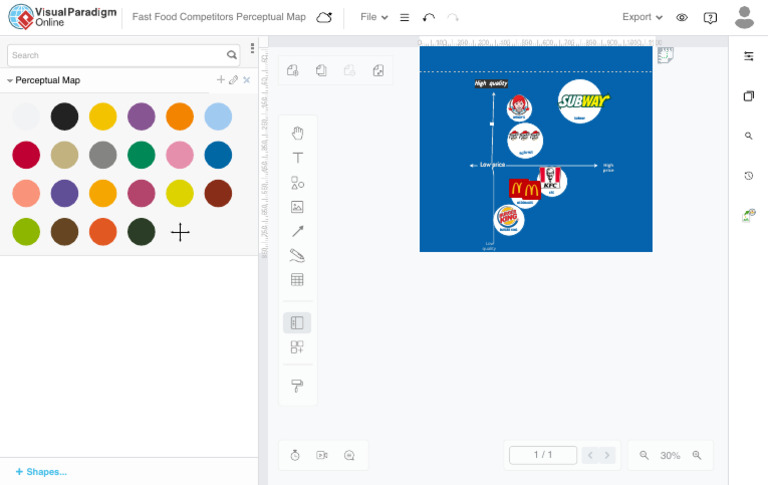Click the plus crosshair shape in palette

click(x=180, y=232)
